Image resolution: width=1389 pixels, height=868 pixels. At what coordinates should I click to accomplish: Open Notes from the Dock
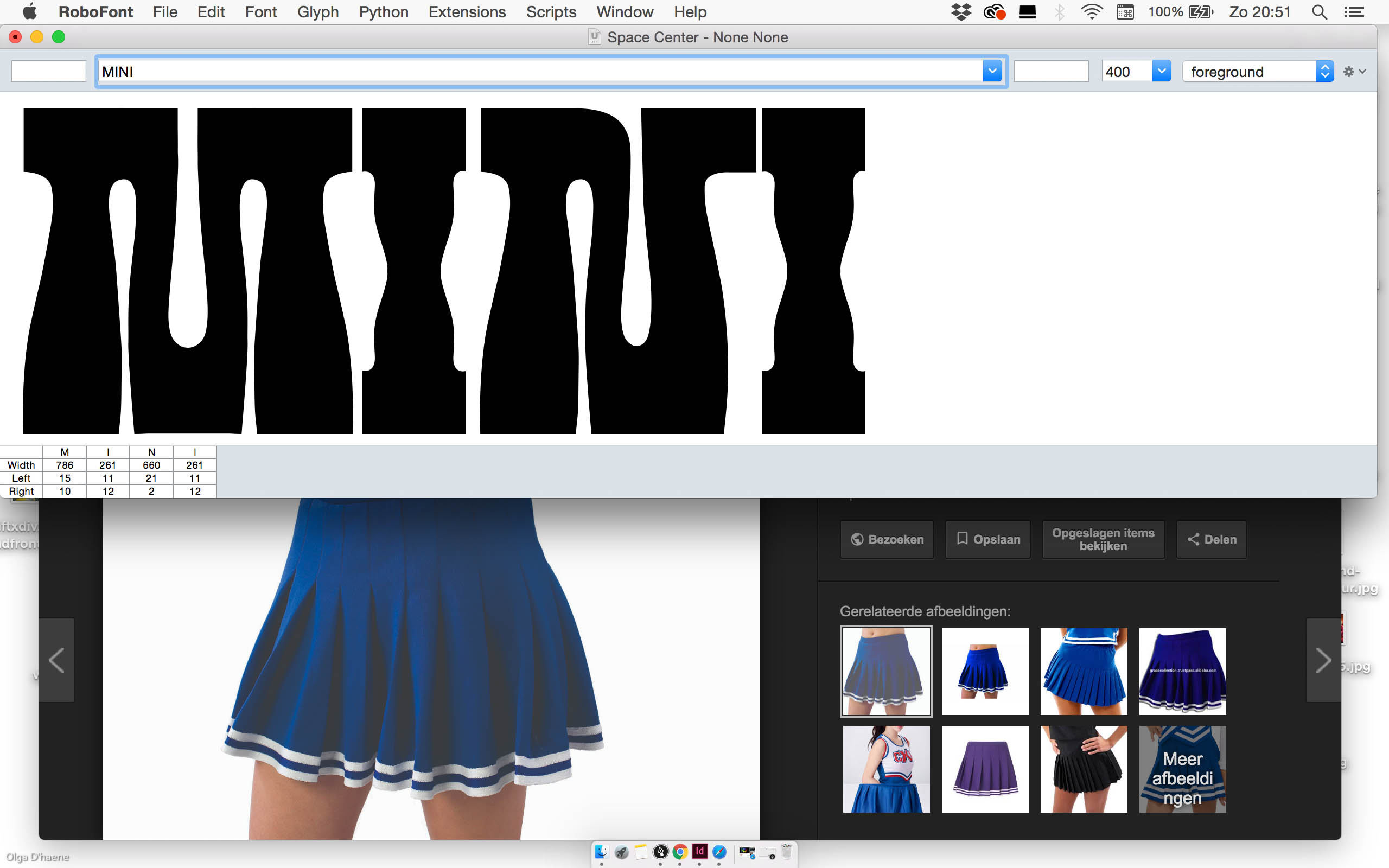coord(641,852)
